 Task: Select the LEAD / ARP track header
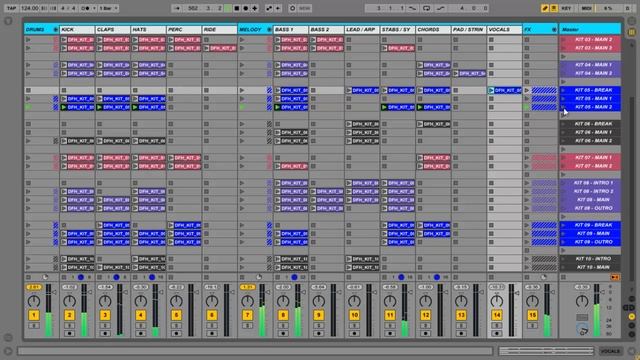click(362, 30)
